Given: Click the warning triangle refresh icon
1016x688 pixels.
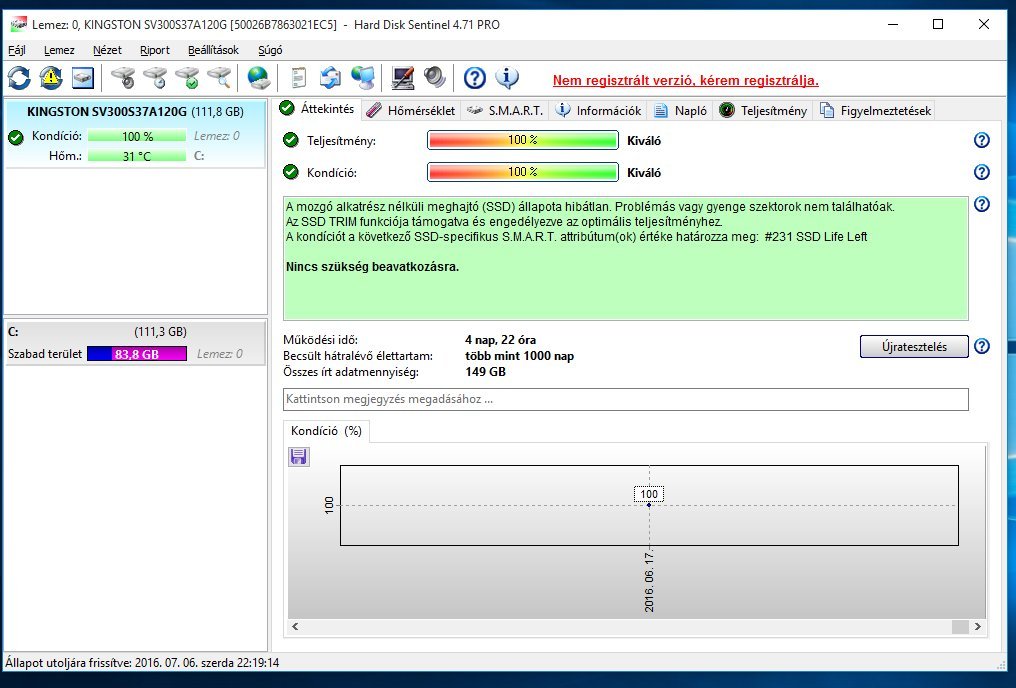Looking at the screenshot, I should 51,78.
